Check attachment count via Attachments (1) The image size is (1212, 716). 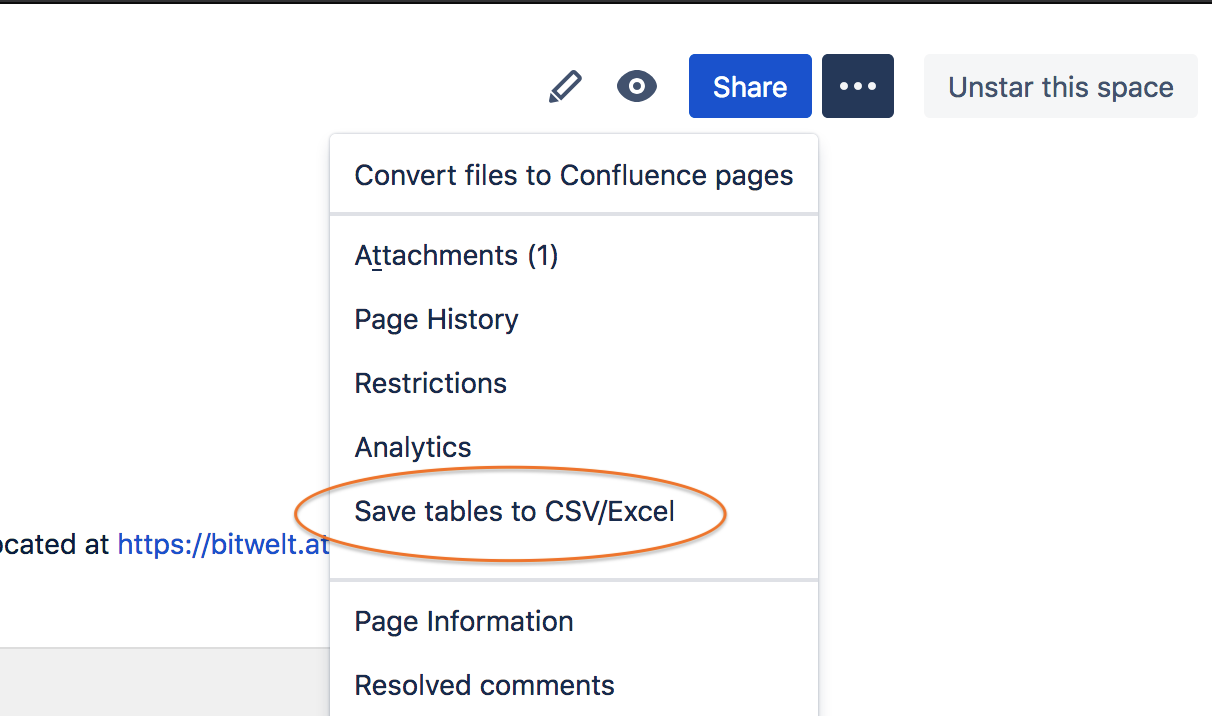tap(456, 255)
